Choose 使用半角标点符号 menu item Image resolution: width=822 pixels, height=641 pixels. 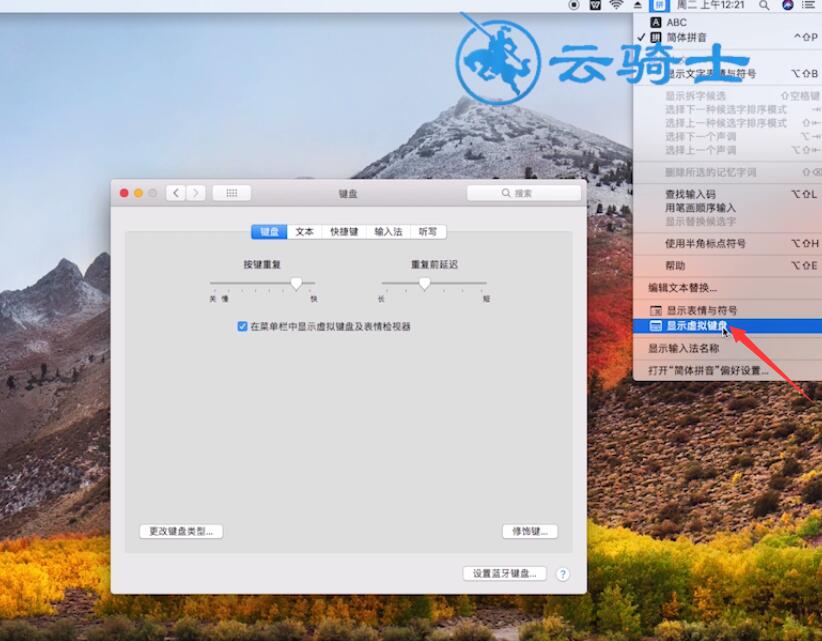[728, 244]
